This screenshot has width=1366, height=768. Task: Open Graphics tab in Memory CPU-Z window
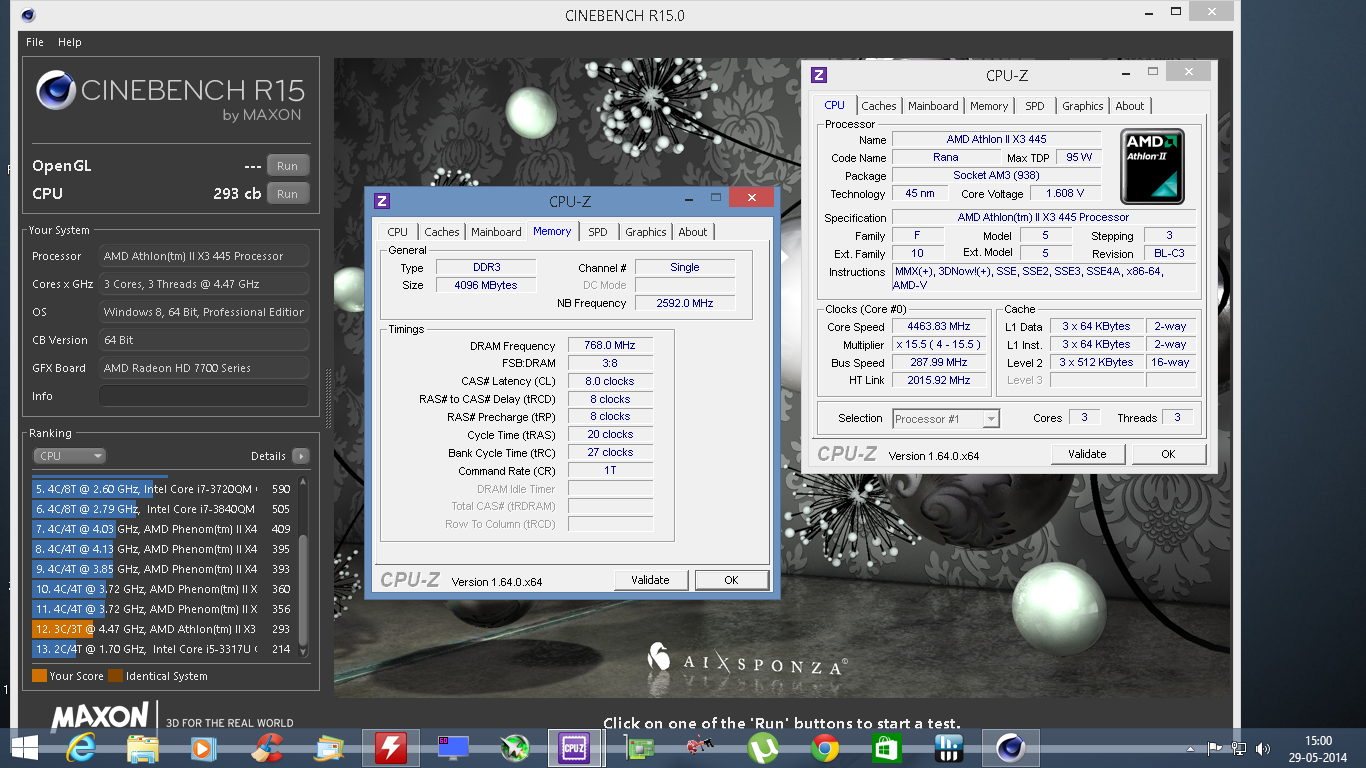point(645,232)
